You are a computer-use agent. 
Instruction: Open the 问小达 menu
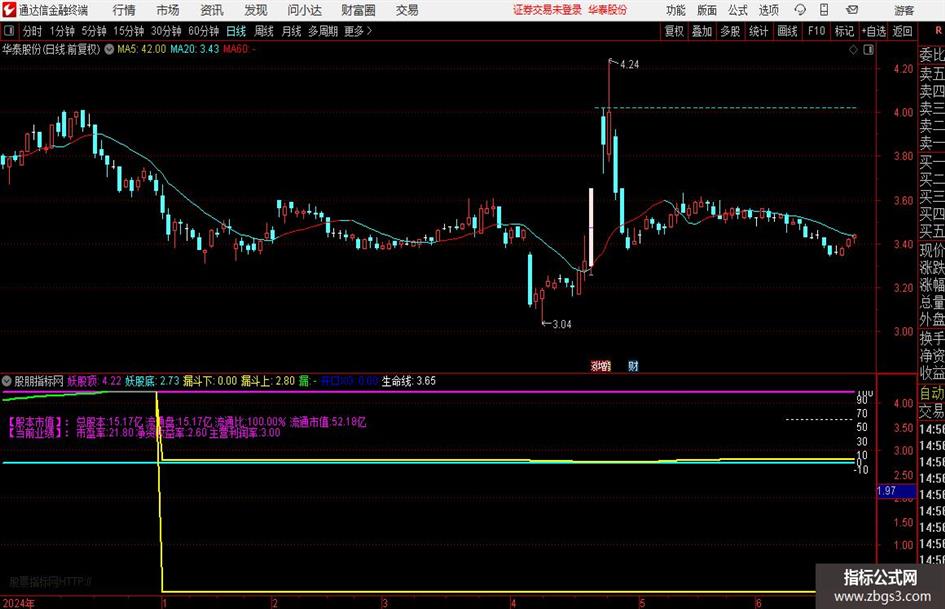(x=304, y=10)
